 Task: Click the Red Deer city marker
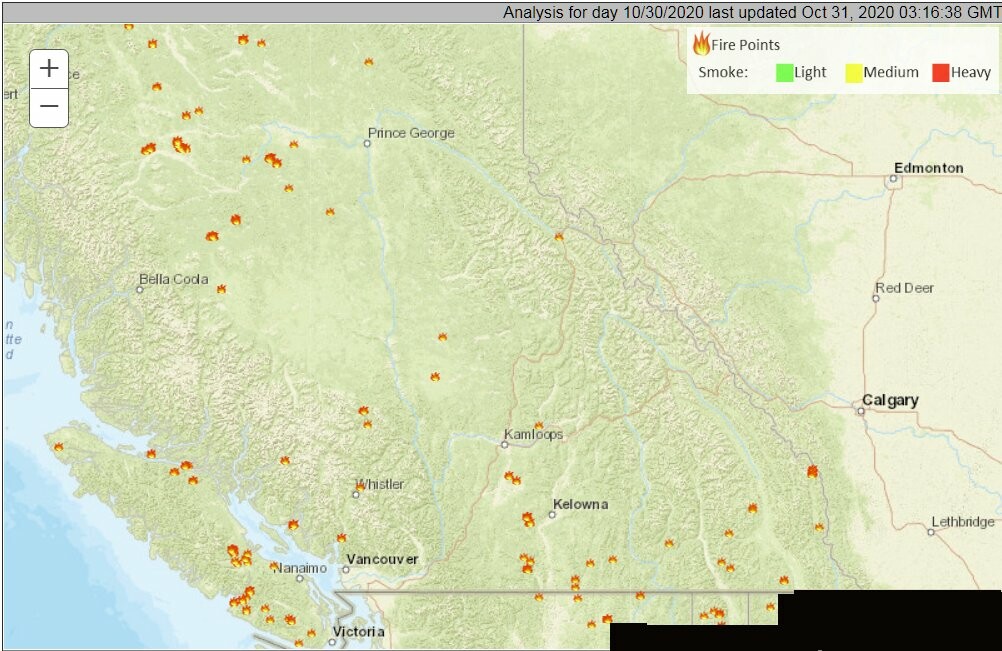click(x=875, y=298)
